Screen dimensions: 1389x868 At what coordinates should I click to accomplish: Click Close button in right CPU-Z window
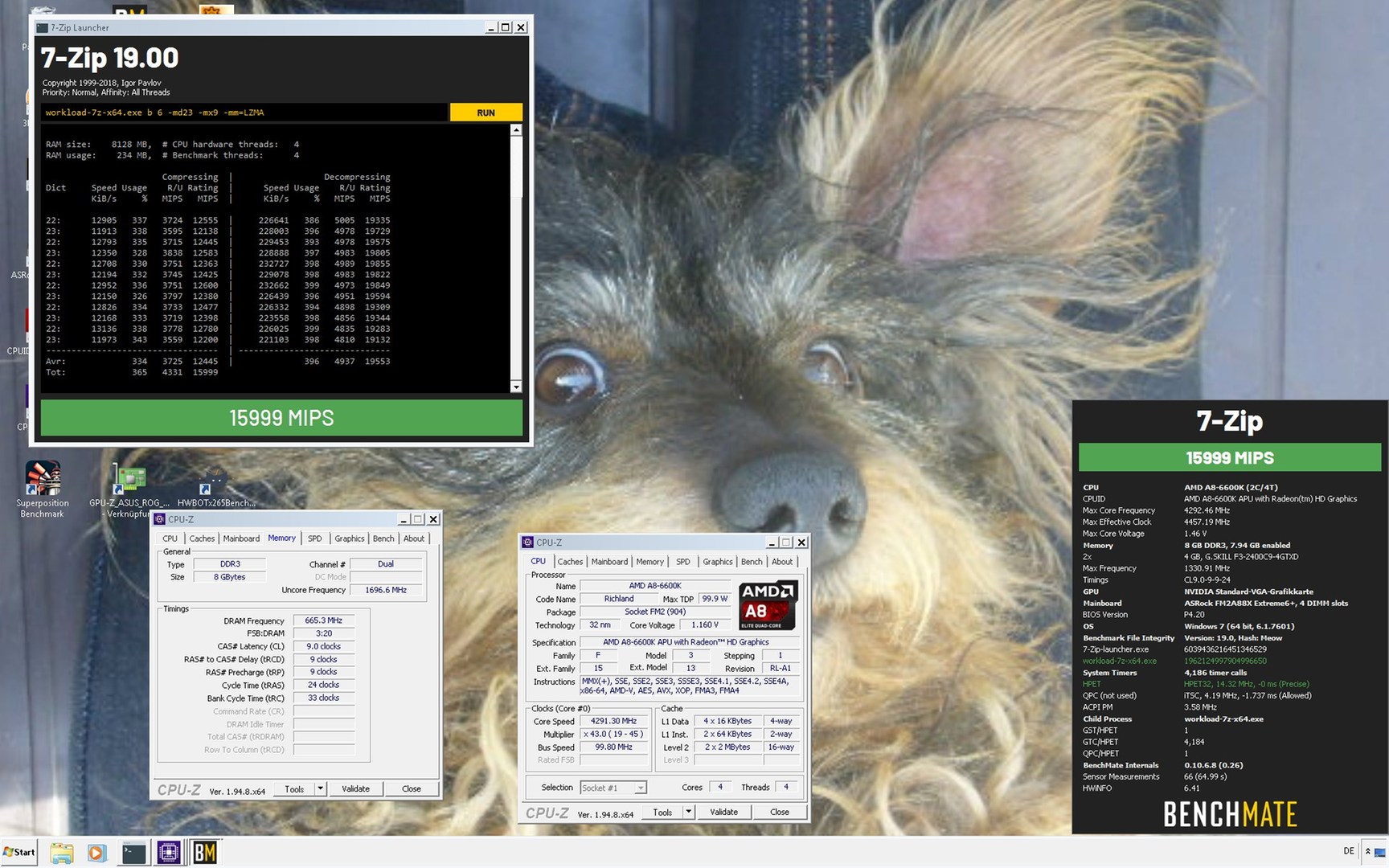[780, 813]
